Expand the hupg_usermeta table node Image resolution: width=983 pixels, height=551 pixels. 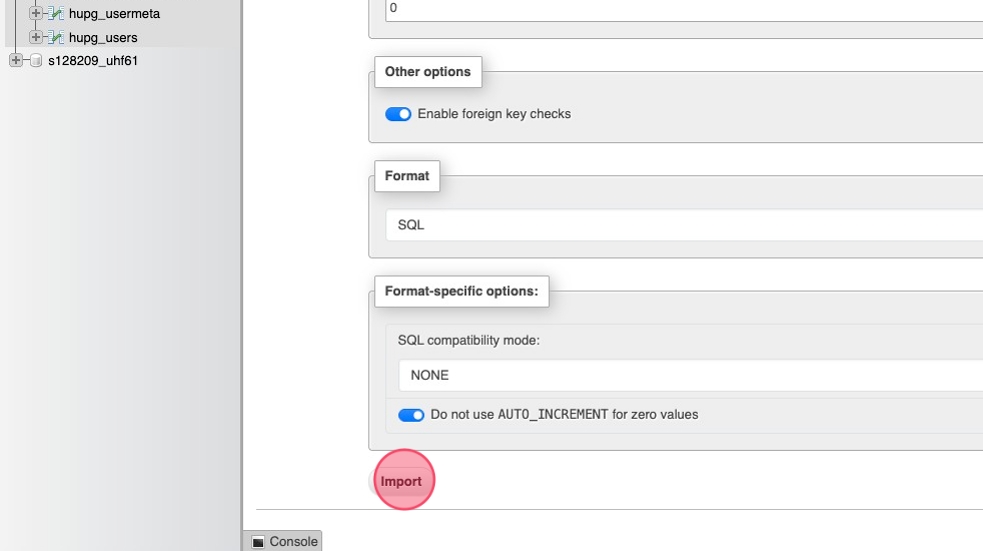36,14
